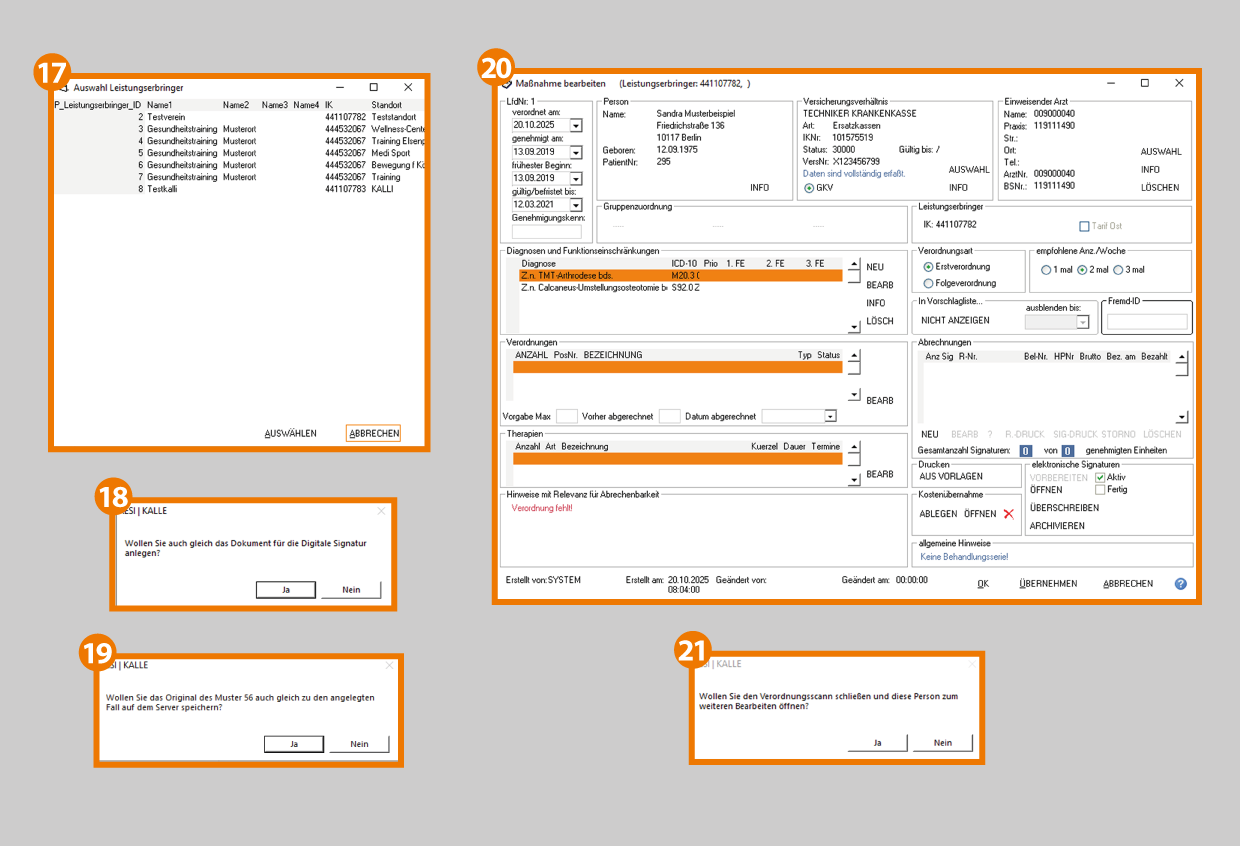
Task: Expand the gültig/befristet bis date picker
Action: click(576, 205)
